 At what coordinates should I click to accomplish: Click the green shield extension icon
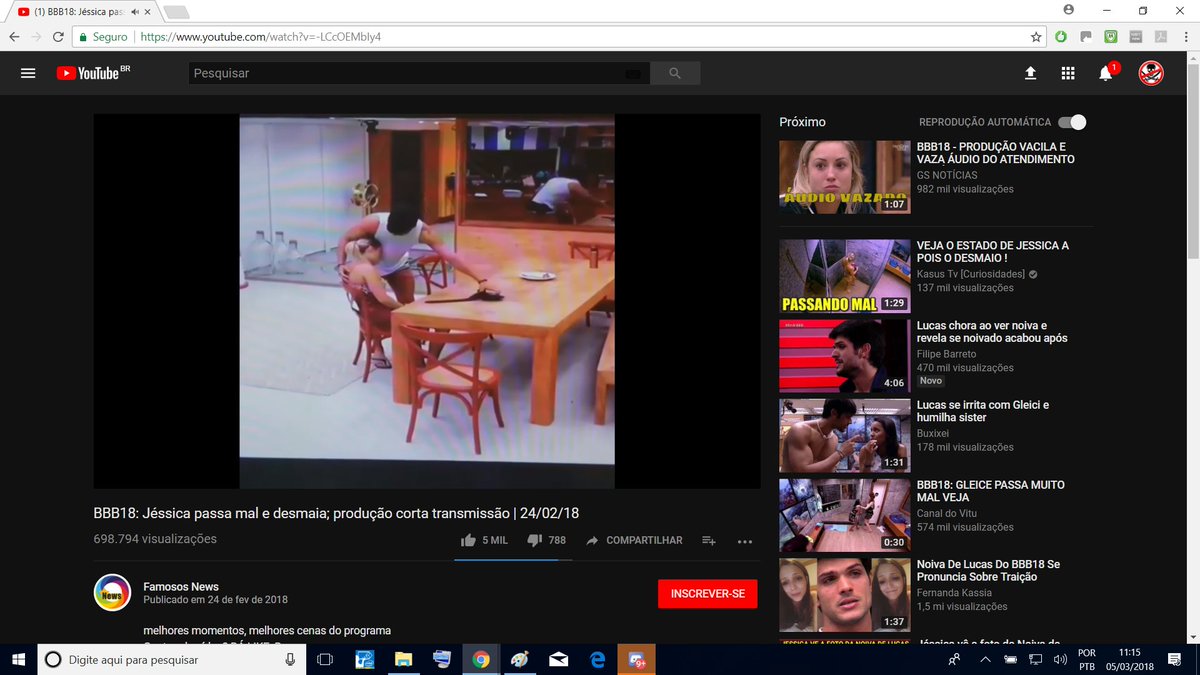tap(1111, 36)
